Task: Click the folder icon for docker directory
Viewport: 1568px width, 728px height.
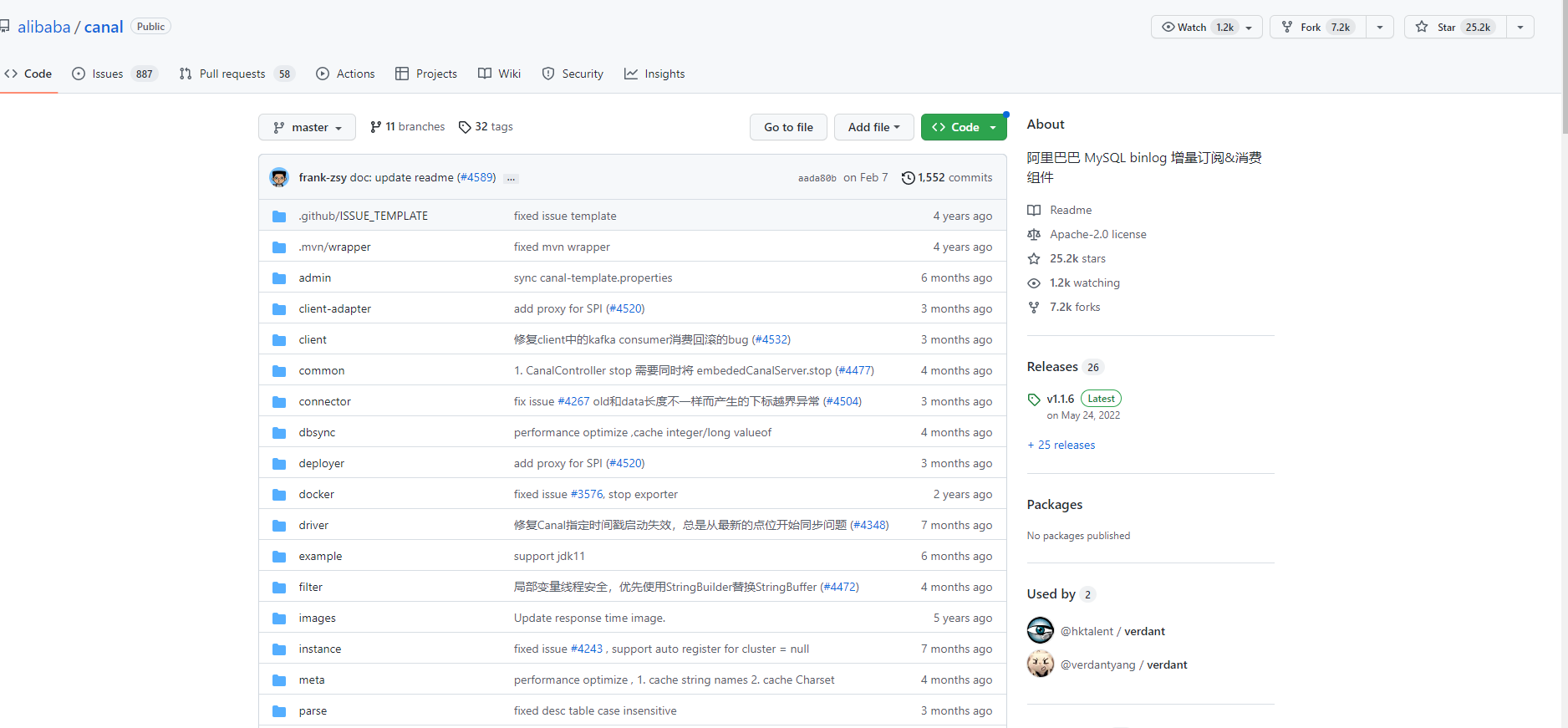Action: click(279, 495)
